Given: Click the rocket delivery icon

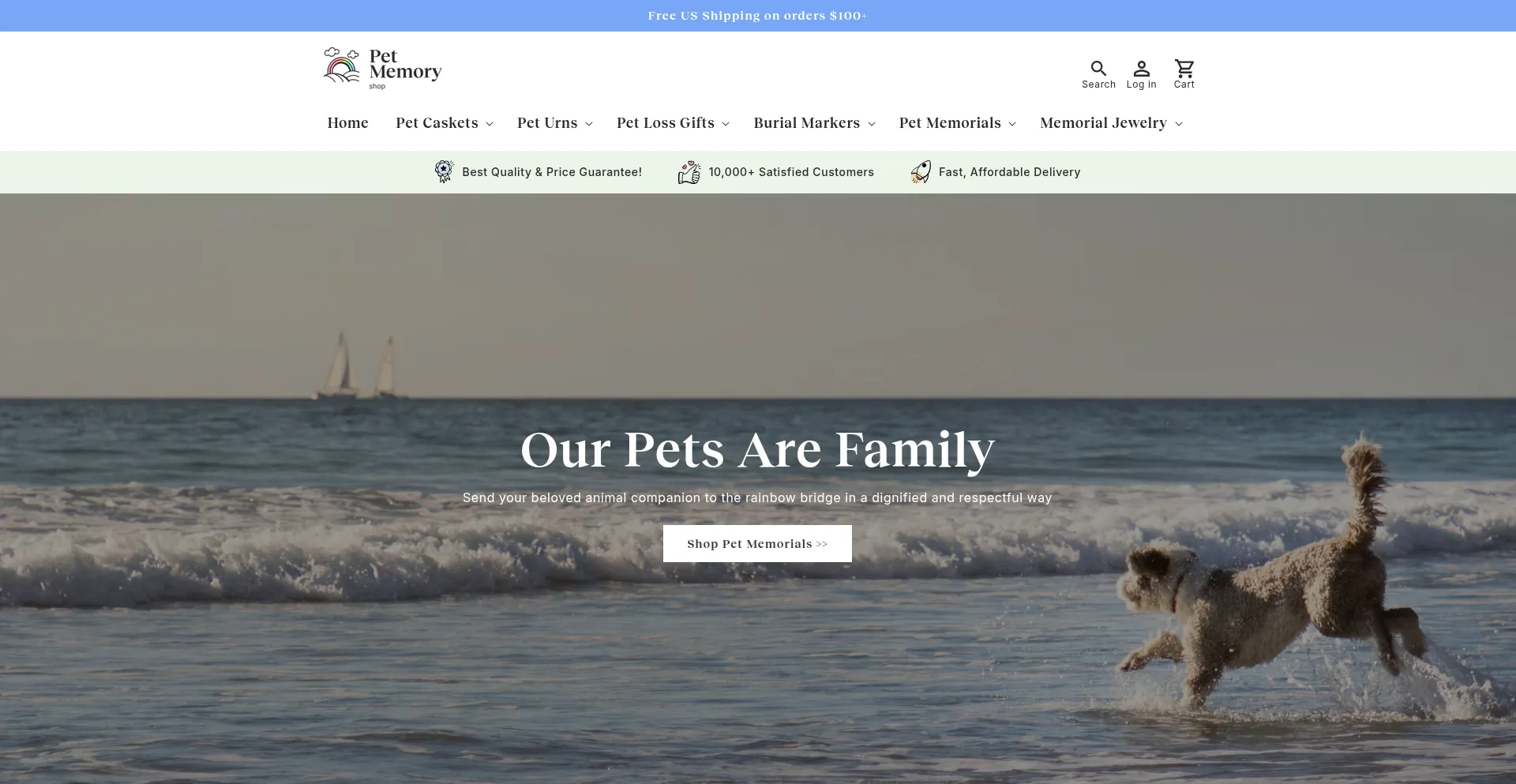Looking at the screenshot, I should point(921,171).
